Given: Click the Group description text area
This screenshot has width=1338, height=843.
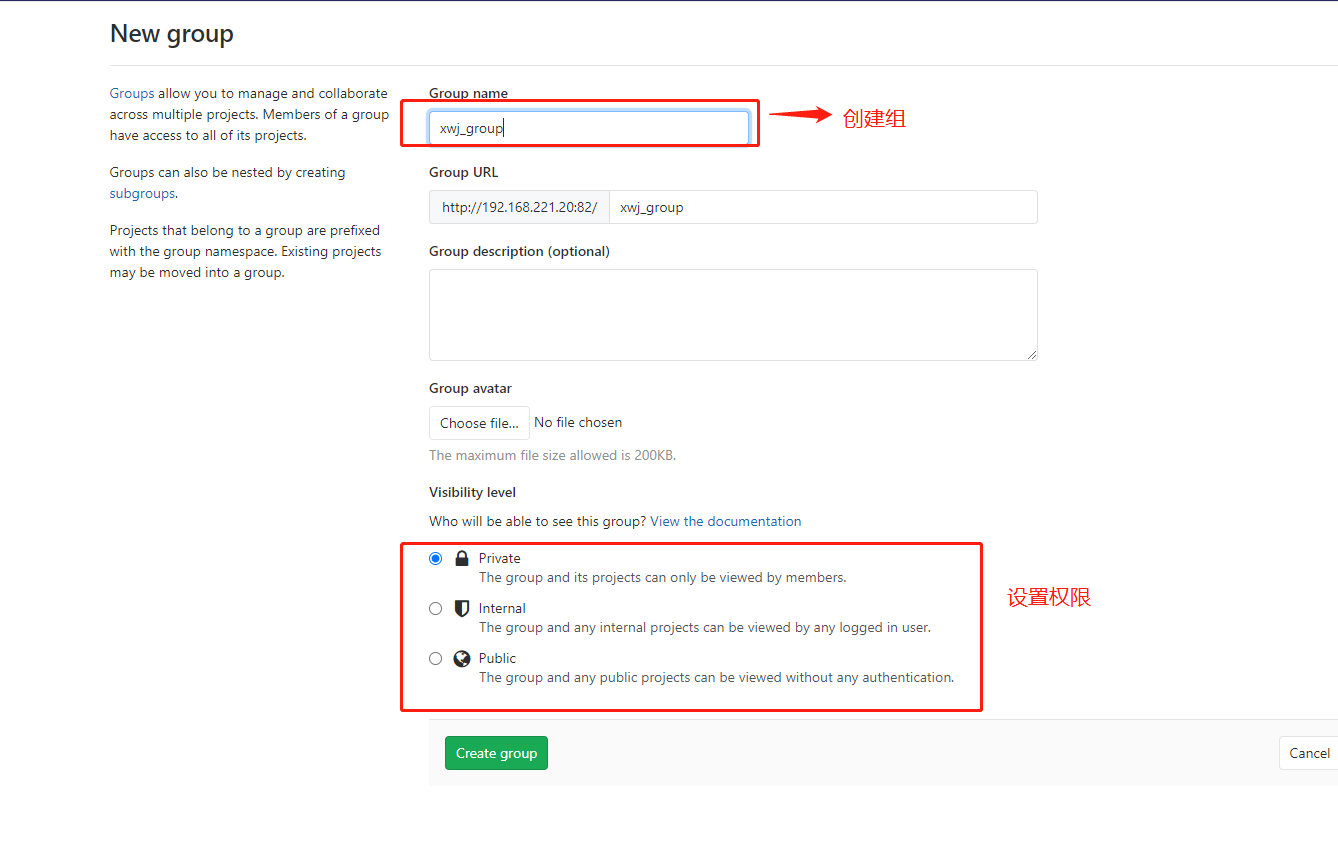Looking at the screenshot, I should pos(733,315).
